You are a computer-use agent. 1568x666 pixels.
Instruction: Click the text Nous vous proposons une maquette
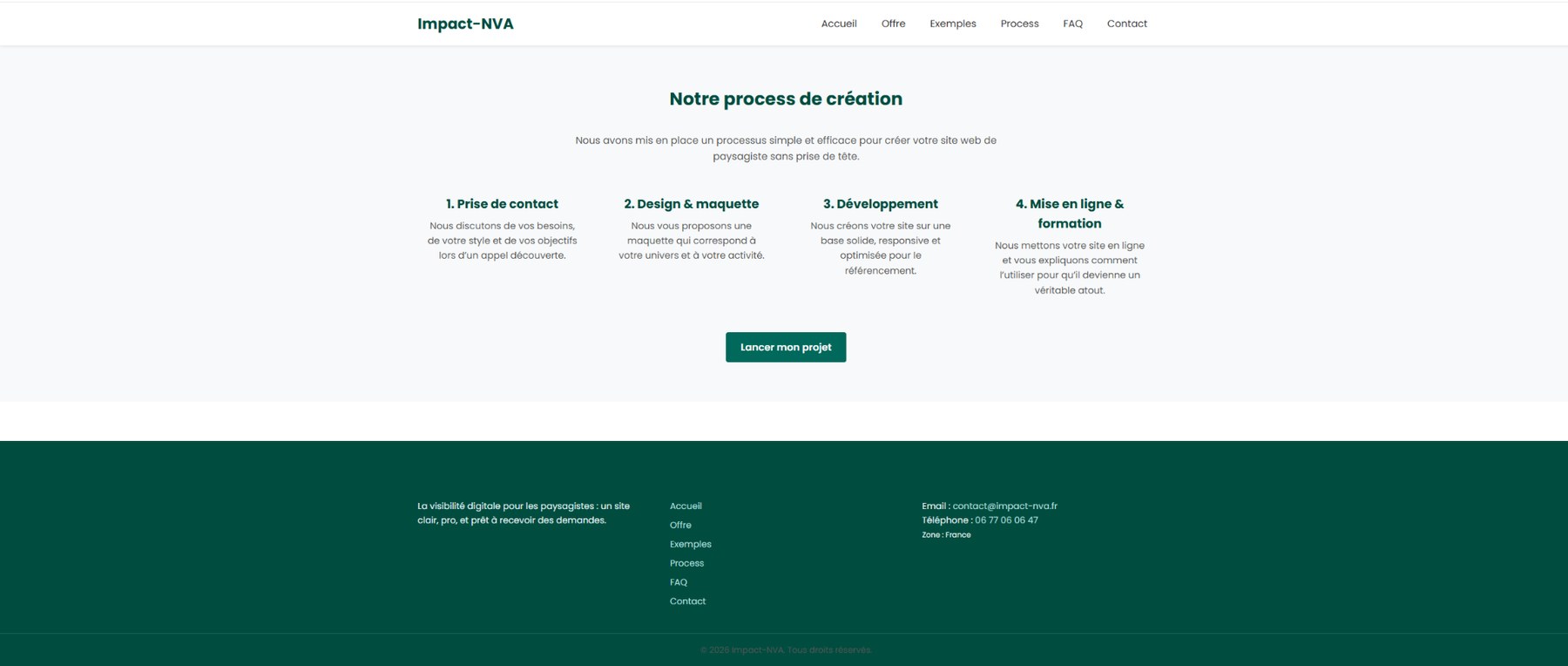[x=691, y=241]
